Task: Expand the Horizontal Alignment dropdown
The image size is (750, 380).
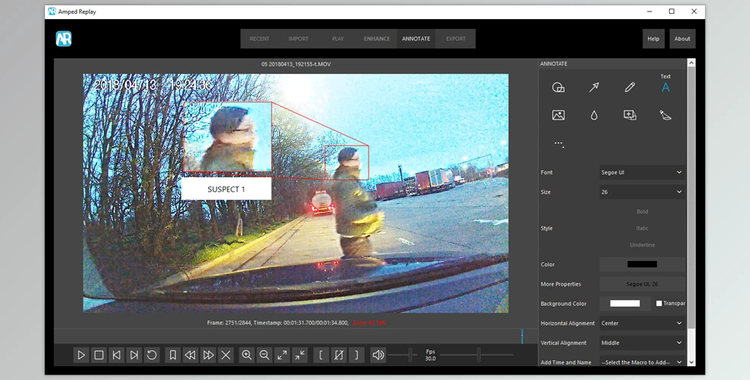Action: click(x=642, y=323)
